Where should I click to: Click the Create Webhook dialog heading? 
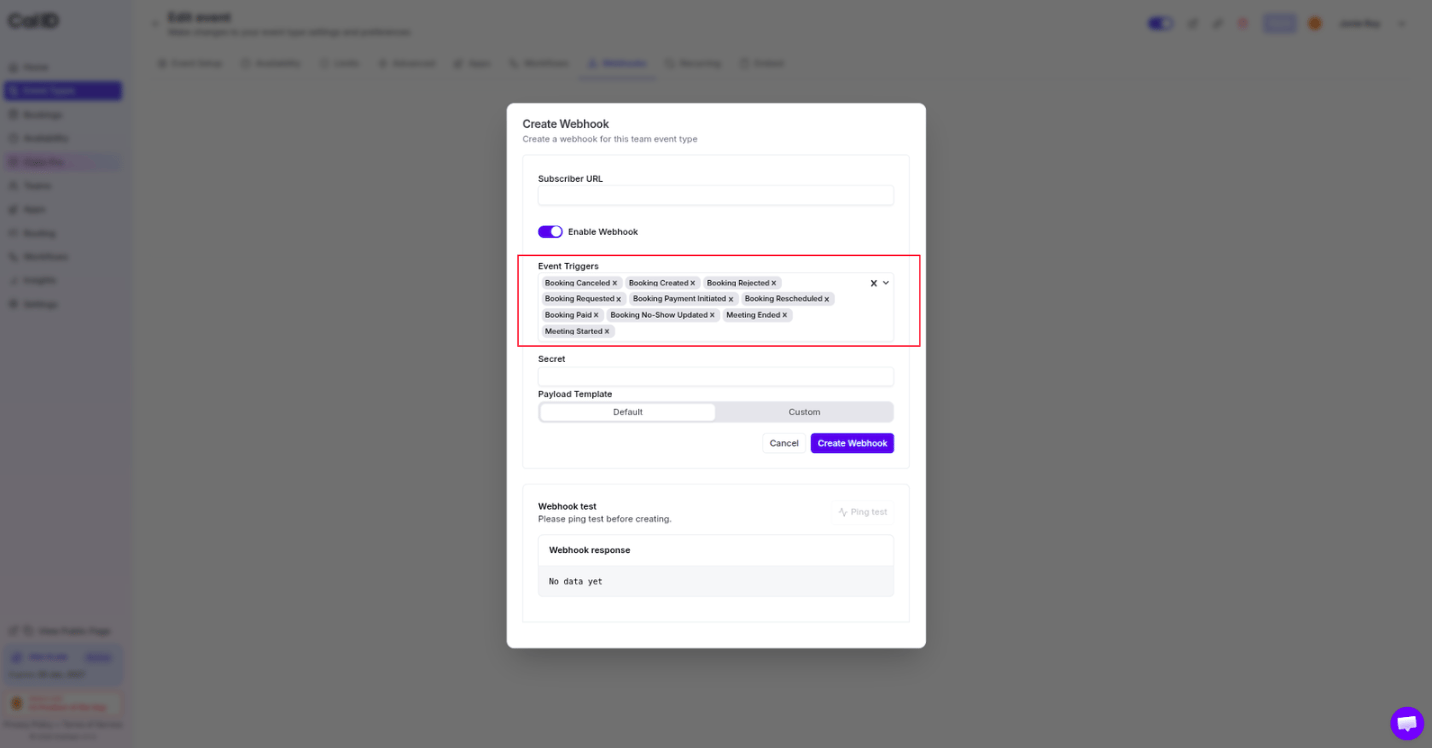(566, 124)
